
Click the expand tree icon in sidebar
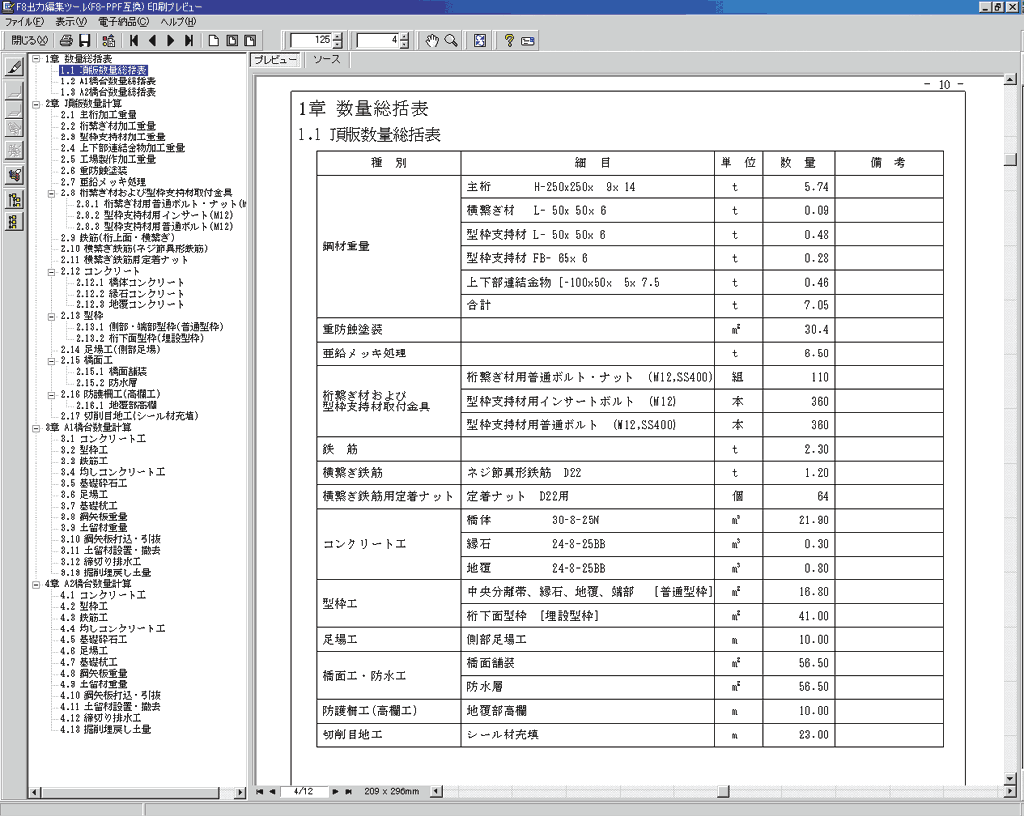[14, 200]
